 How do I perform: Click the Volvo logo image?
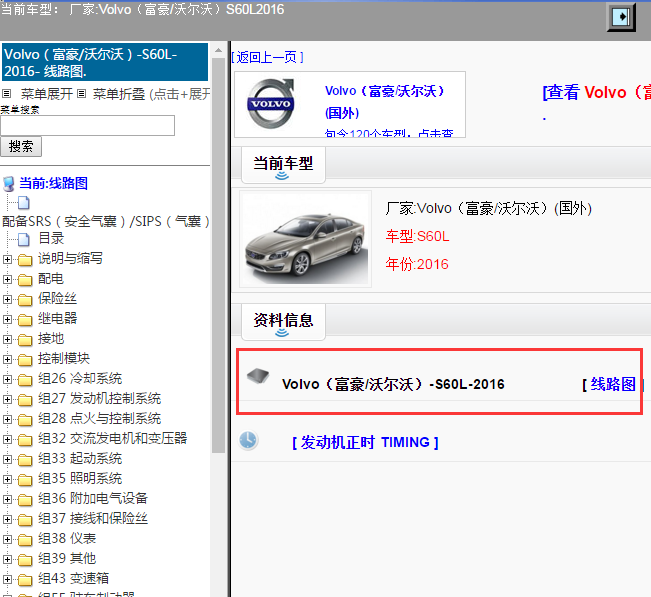point(271,104)
